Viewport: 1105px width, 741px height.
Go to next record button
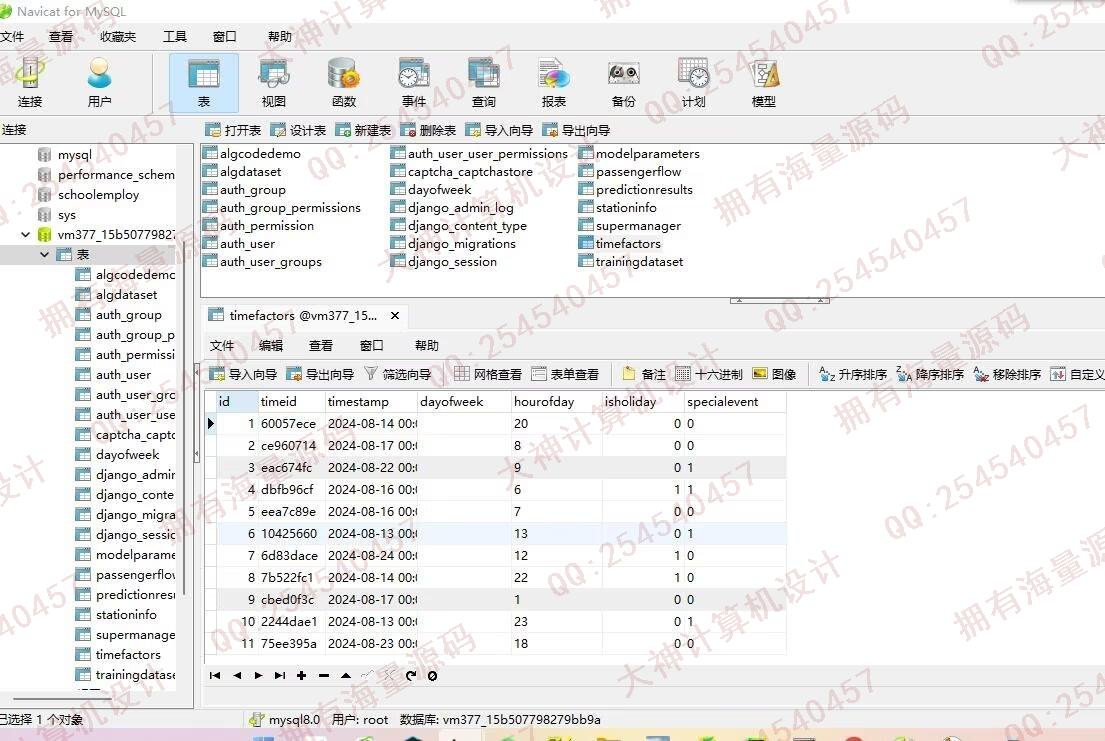click(x=259, y=675)
